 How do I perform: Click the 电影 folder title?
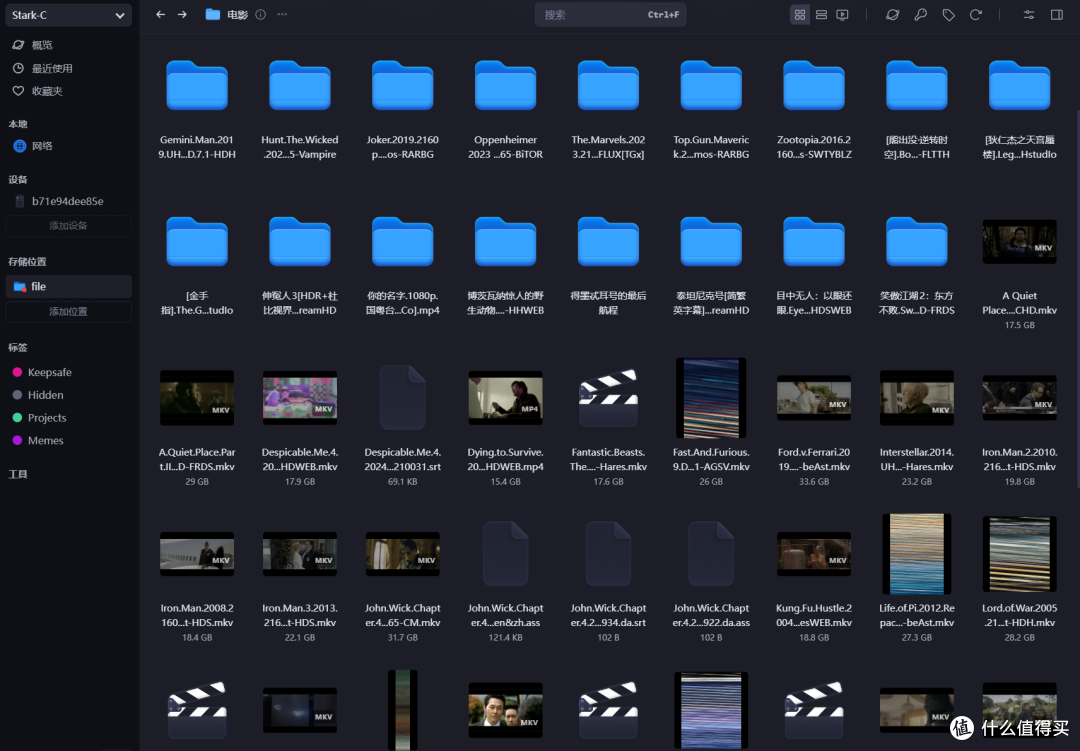tap(238, 14)
